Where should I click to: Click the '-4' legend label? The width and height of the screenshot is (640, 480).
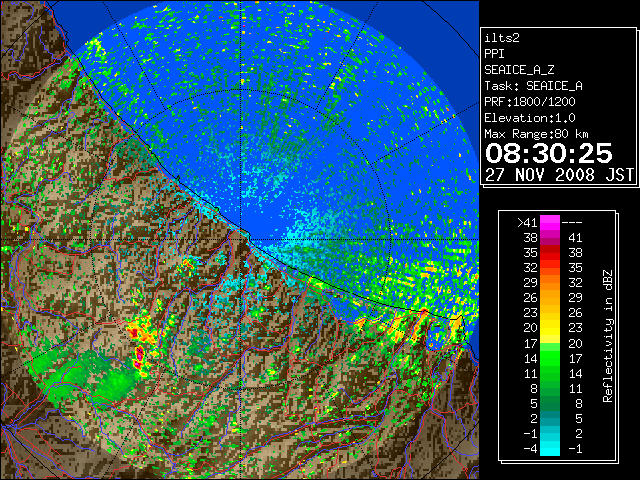click(x=530, y=449)
